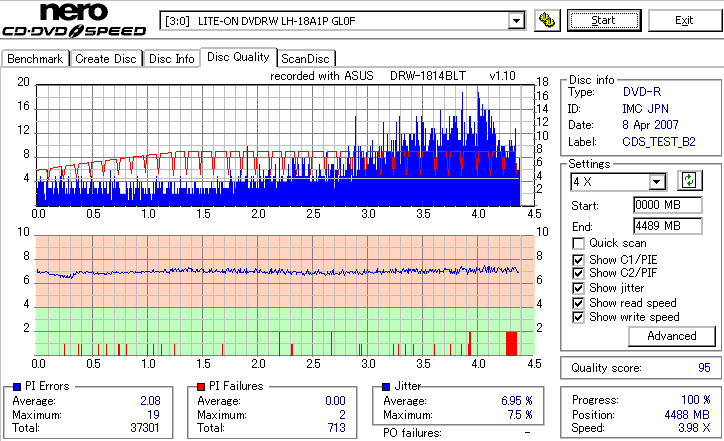Click the green refresh speed icon
724x441 pixels.
click(689, 181)
